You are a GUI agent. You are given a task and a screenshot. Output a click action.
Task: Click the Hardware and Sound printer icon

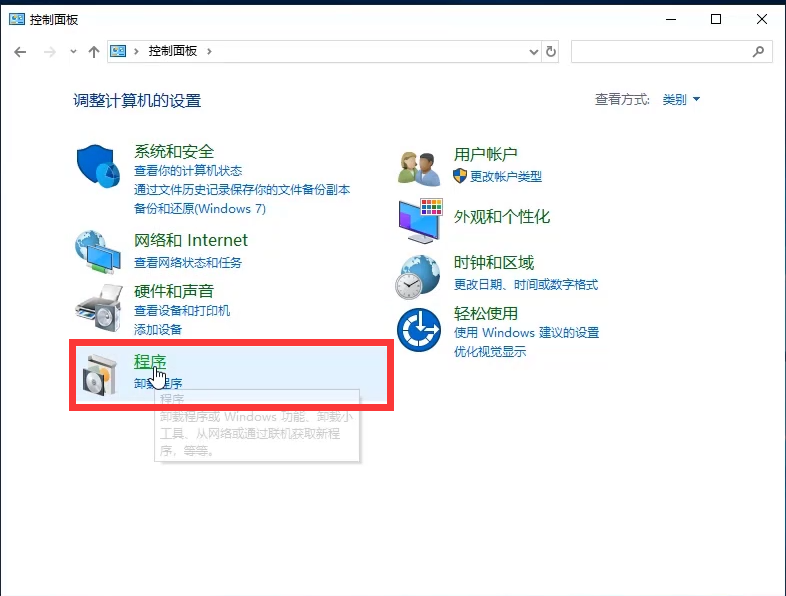click(x=98, y=307)
